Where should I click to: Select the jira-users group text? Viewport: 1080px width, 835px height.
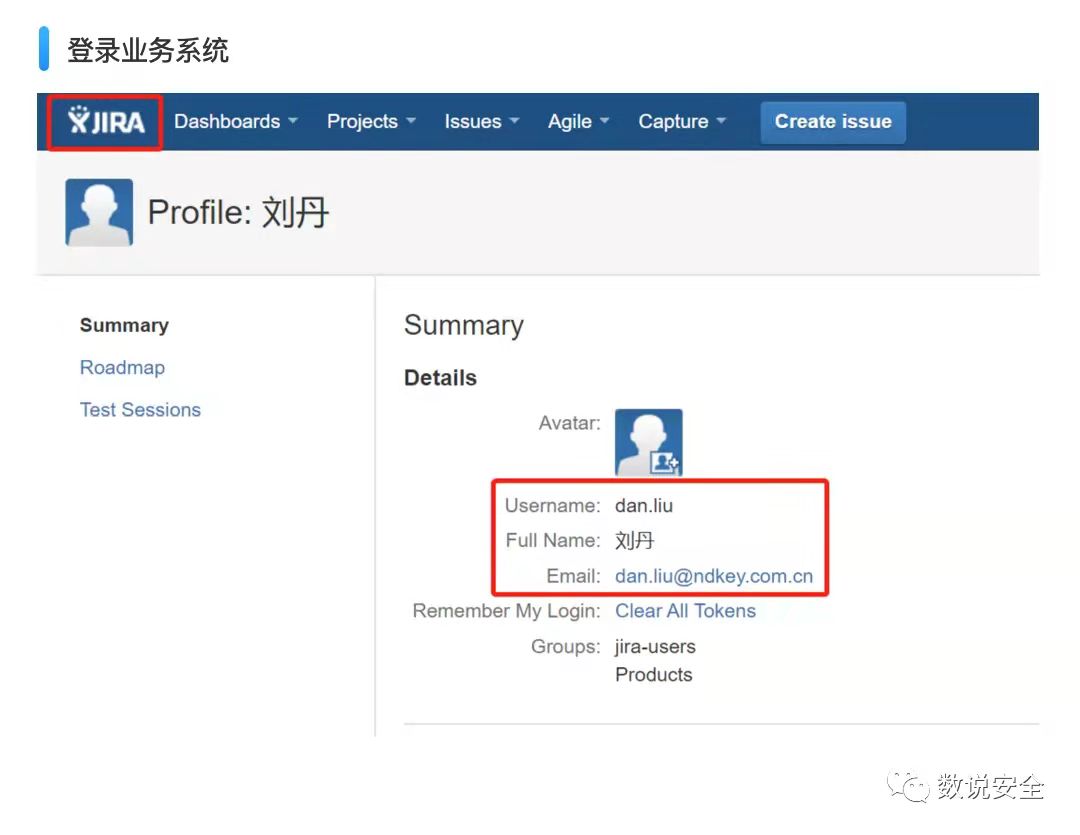click(655, 647)
